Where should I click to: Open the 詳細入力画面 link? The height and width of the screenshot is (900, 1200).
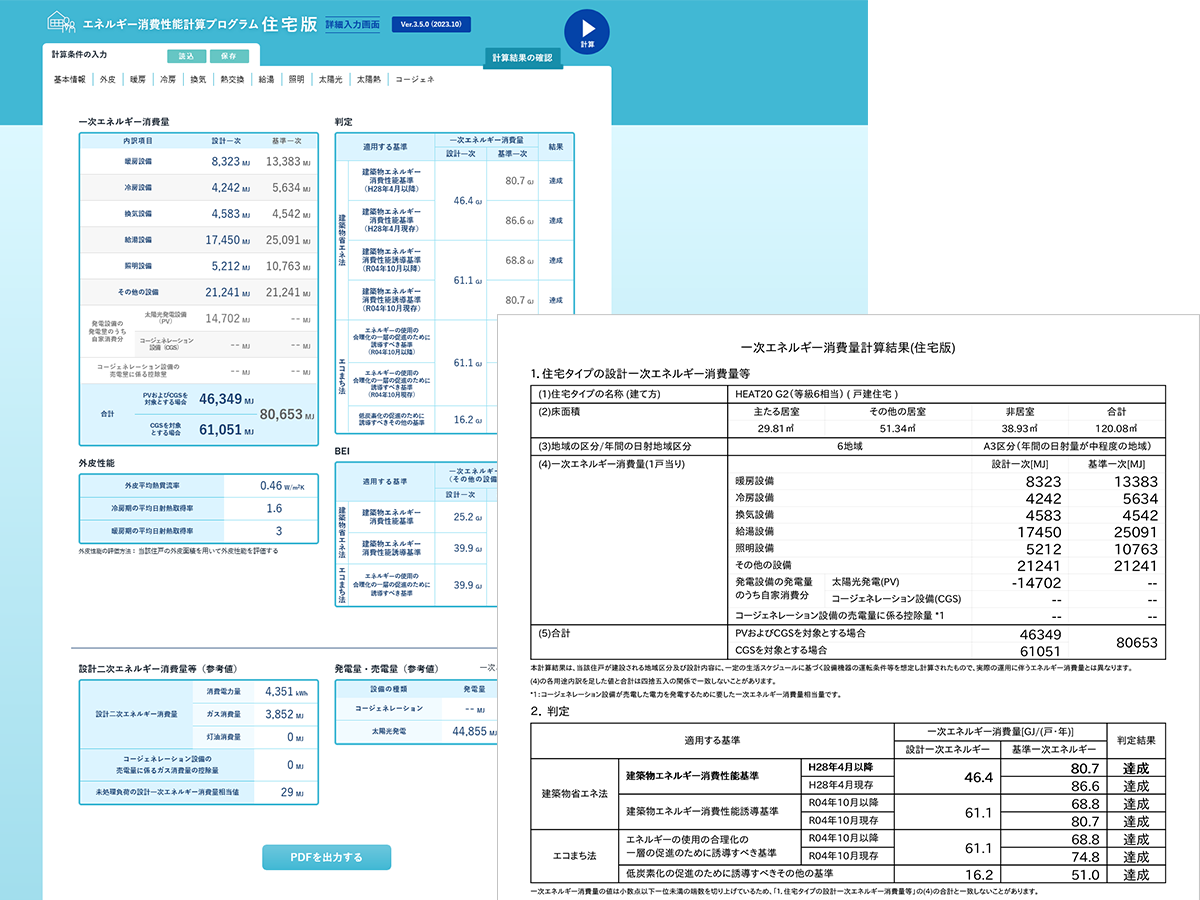[x=352, y=24]
